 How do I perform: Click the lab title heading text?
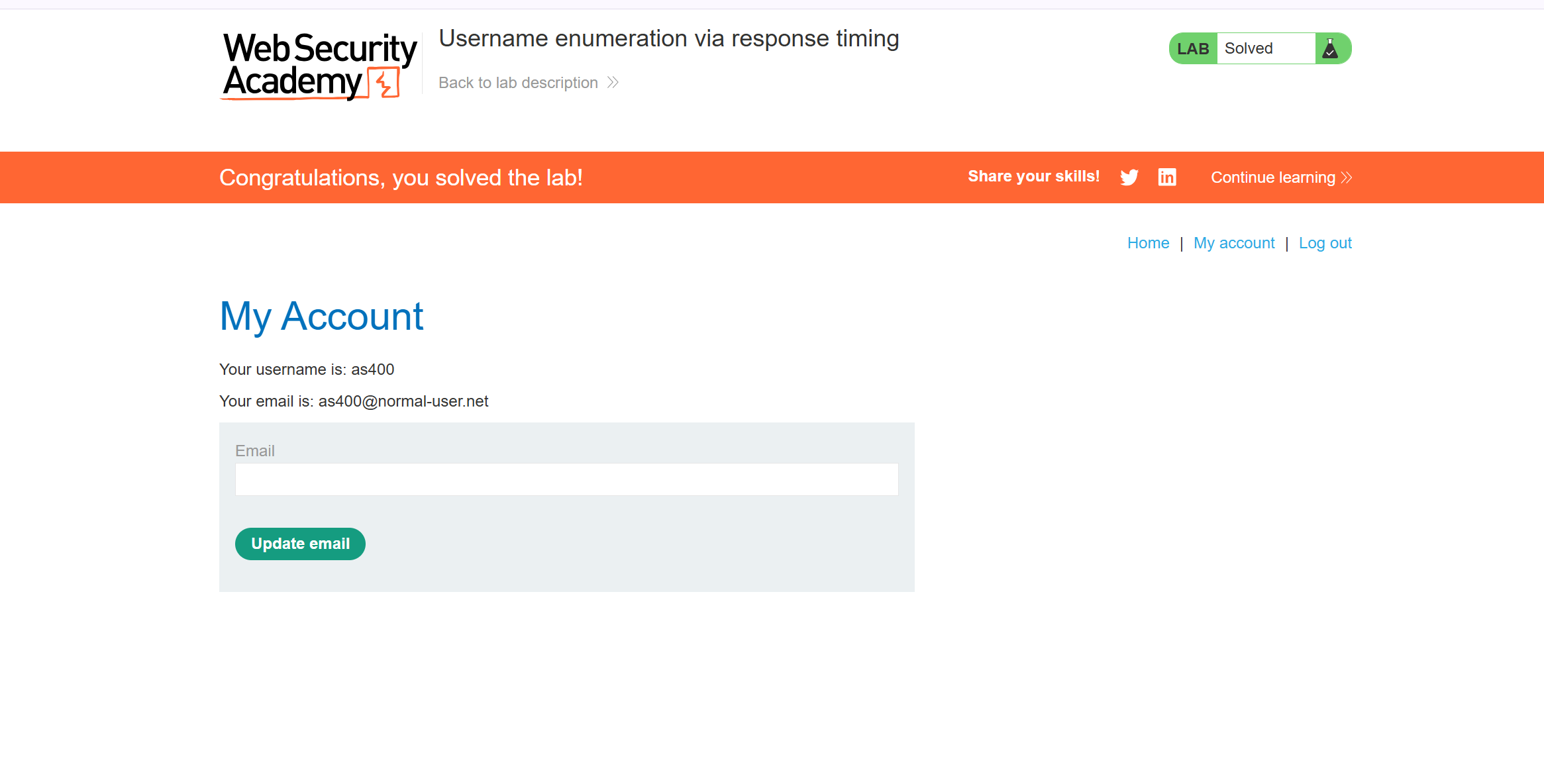[669, 38]
